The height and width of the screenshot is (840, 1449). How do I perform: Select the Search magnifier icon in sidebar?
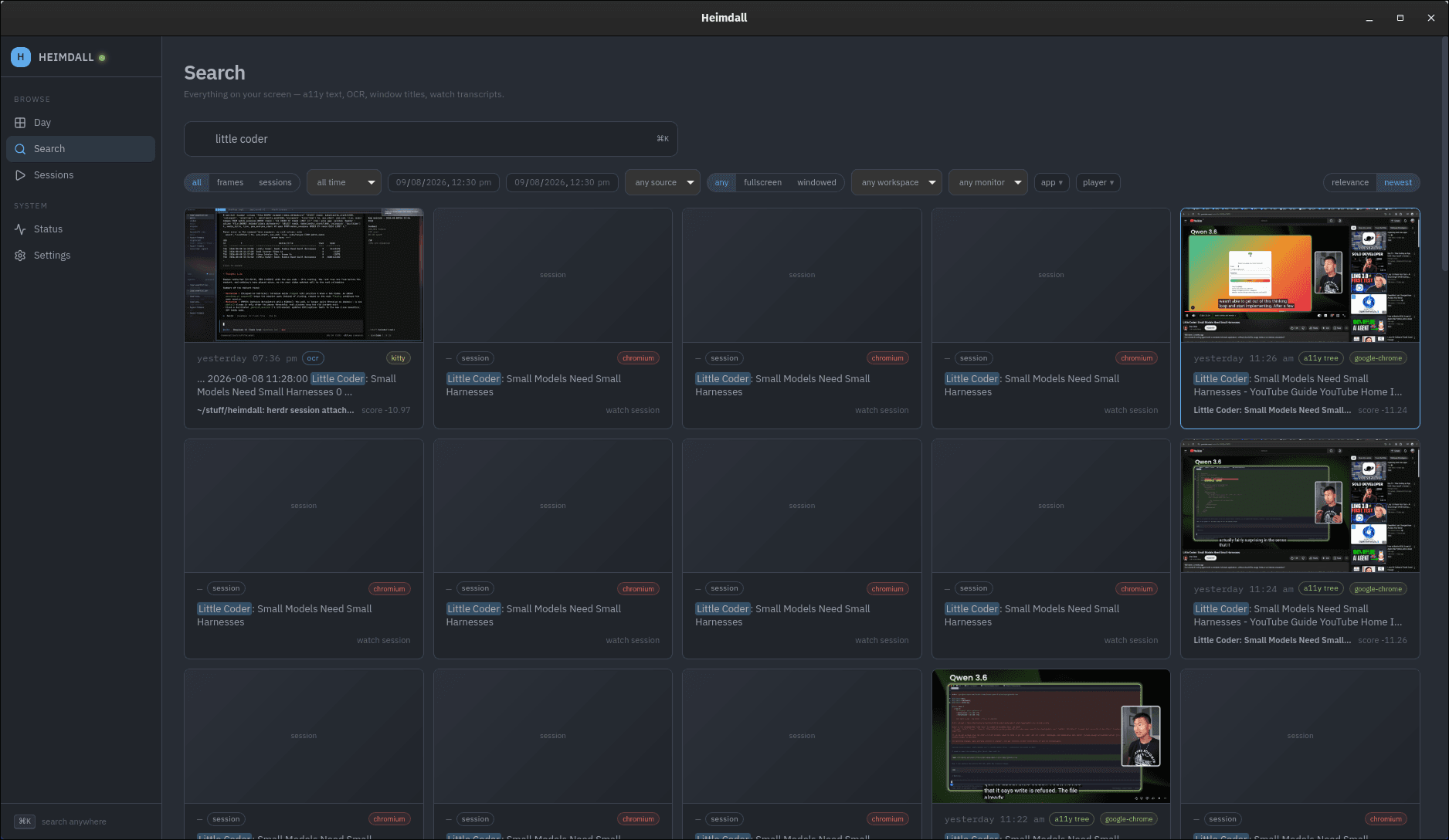tap(20, 149)
